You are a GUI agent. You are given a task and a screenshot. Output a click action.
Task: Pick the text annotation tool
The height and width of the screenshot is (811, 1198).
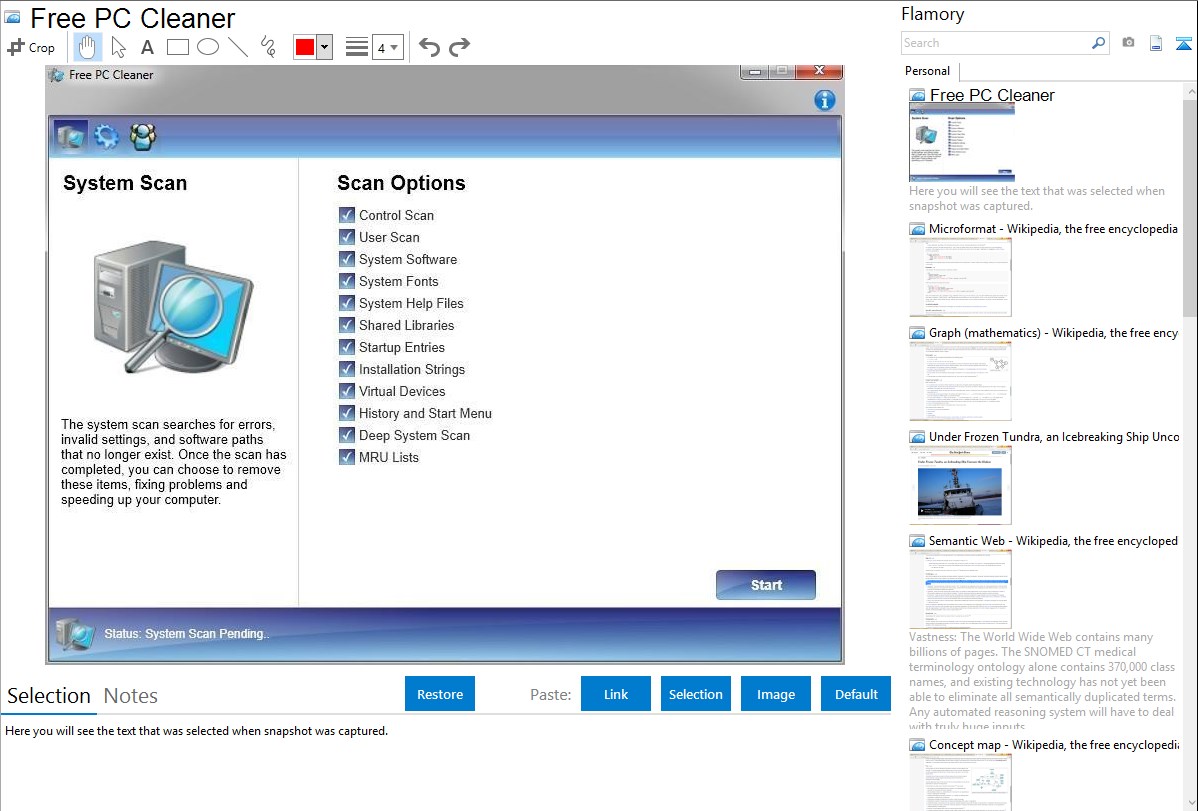pos(147,47)
